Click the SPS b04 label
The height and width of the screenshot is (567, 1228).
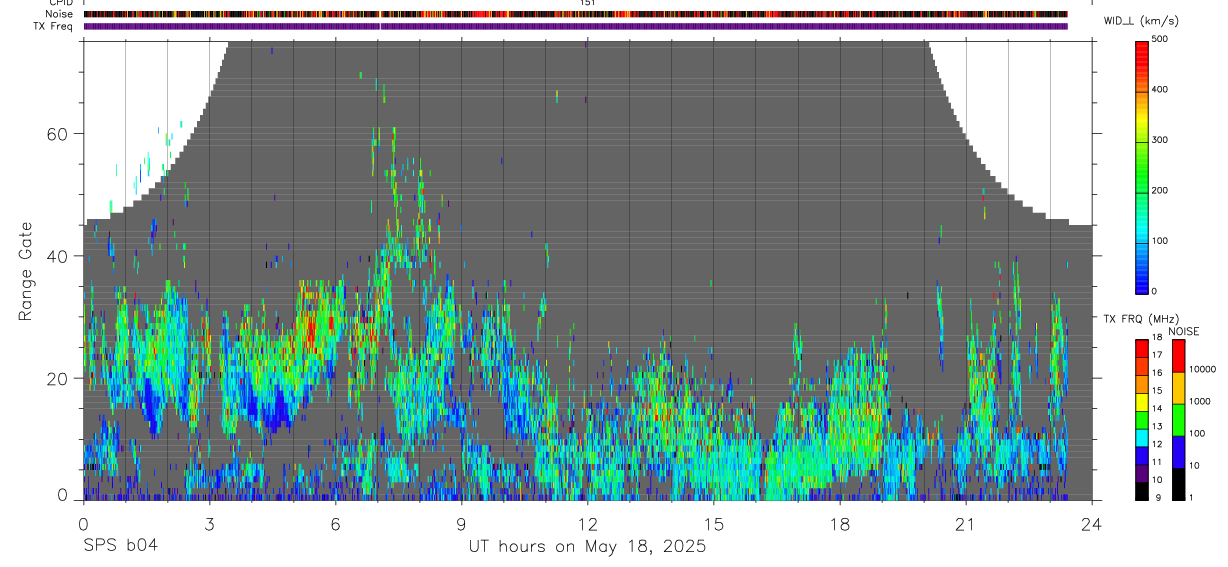click(x=118, y=546)
